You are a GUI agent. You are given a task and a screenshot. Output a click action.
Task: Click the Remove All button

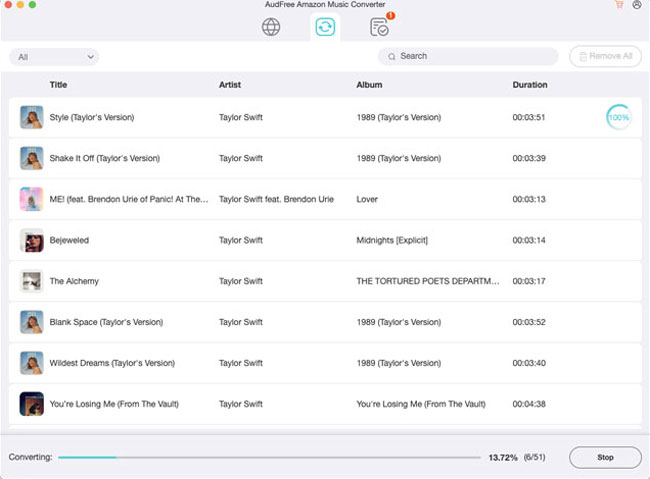pos(605,56)
